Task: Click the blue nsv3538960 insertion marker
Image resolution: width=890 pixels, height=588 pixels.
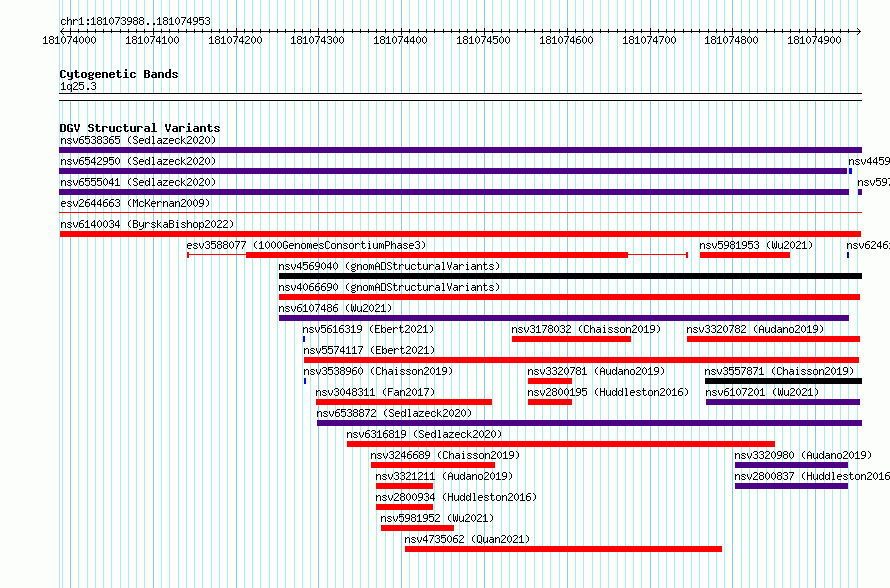Action: (305, 381)
